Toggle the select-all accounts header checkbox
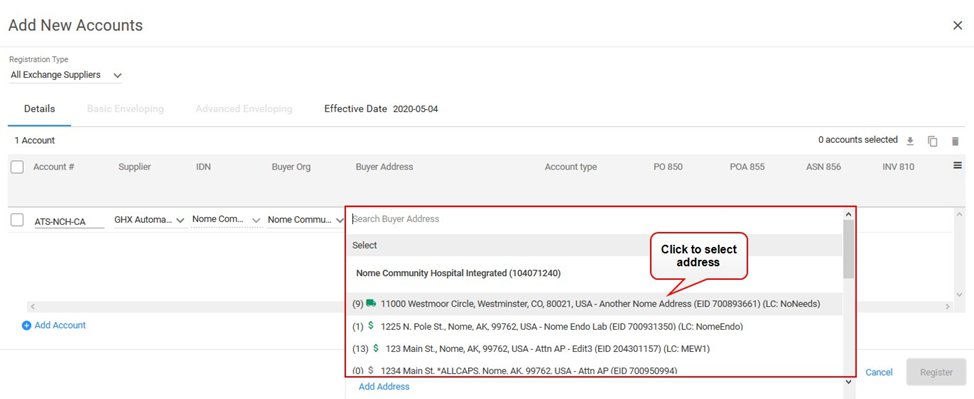974x399 pixels. click(17, 167)
